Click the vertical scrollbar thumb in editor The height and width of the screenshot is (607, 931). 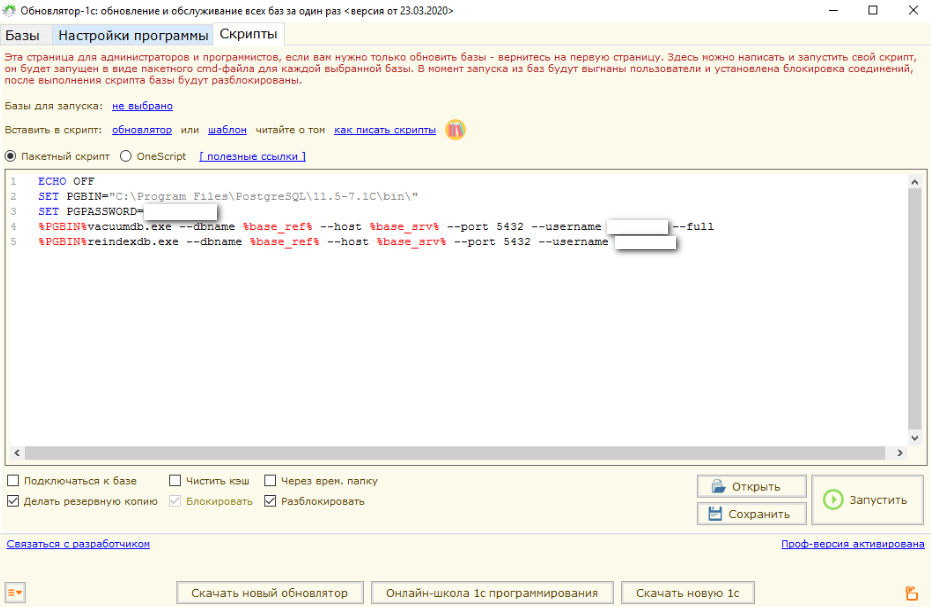[914, 309]
